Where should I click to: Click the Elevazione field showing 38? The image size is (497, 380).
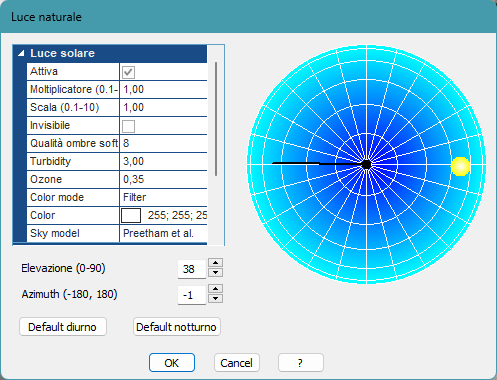[192, 269]
